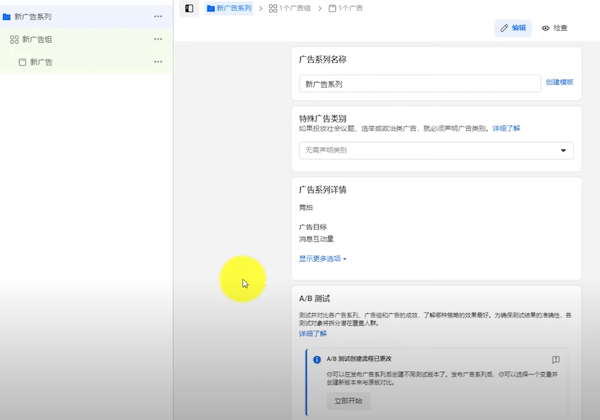Switch to 编辑 mode
The height and width of the screenshot is (420, 600).
[x=513, y=28]
